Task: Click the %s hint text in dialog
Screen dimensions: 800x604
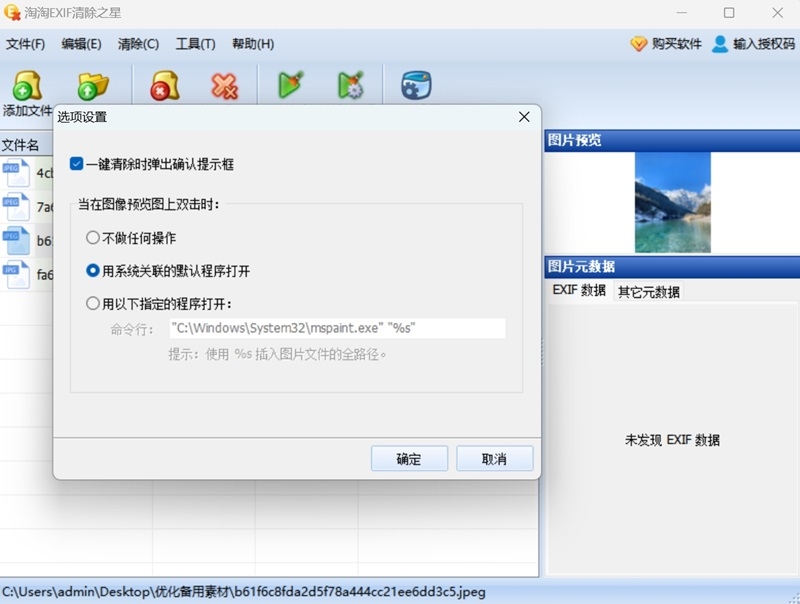Action: point(278,354)
